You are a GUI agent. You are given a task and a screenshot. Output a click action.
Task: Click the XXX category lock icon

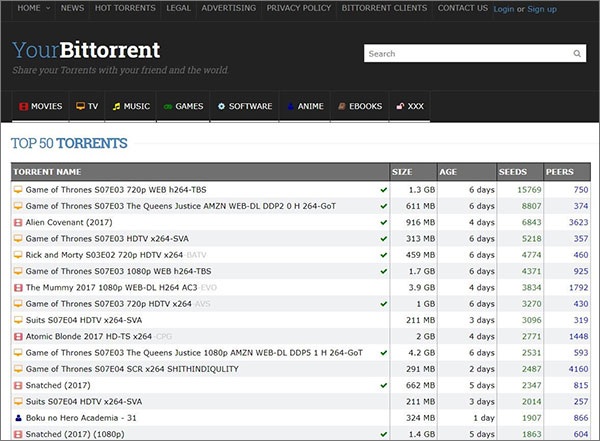(x=400, y=106)
